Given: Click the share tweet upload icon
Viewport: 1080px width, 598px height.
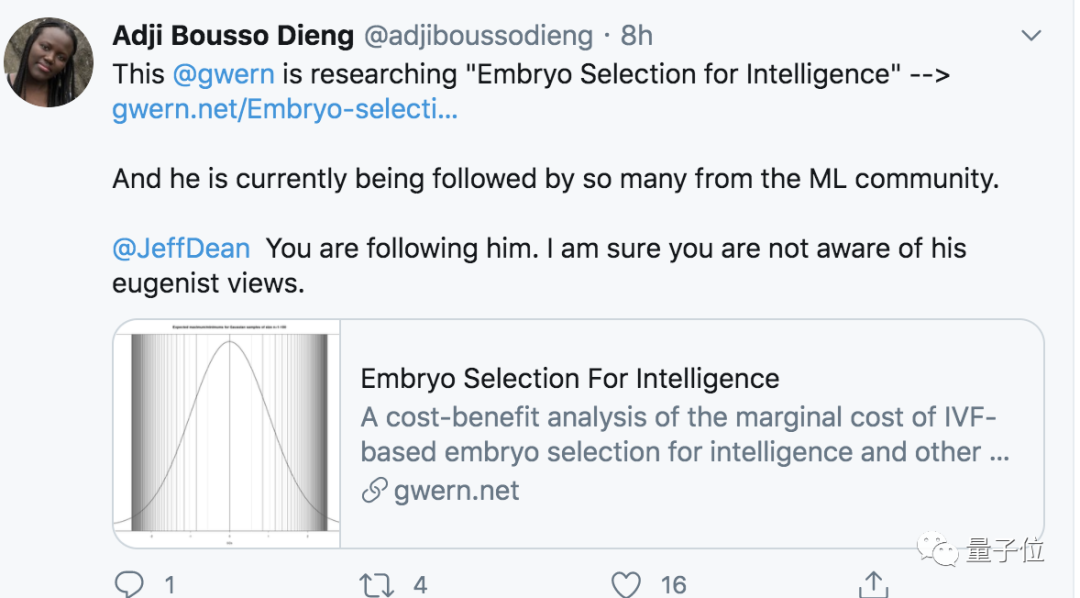Looking at the screenshot, I should tap(874, 584).
